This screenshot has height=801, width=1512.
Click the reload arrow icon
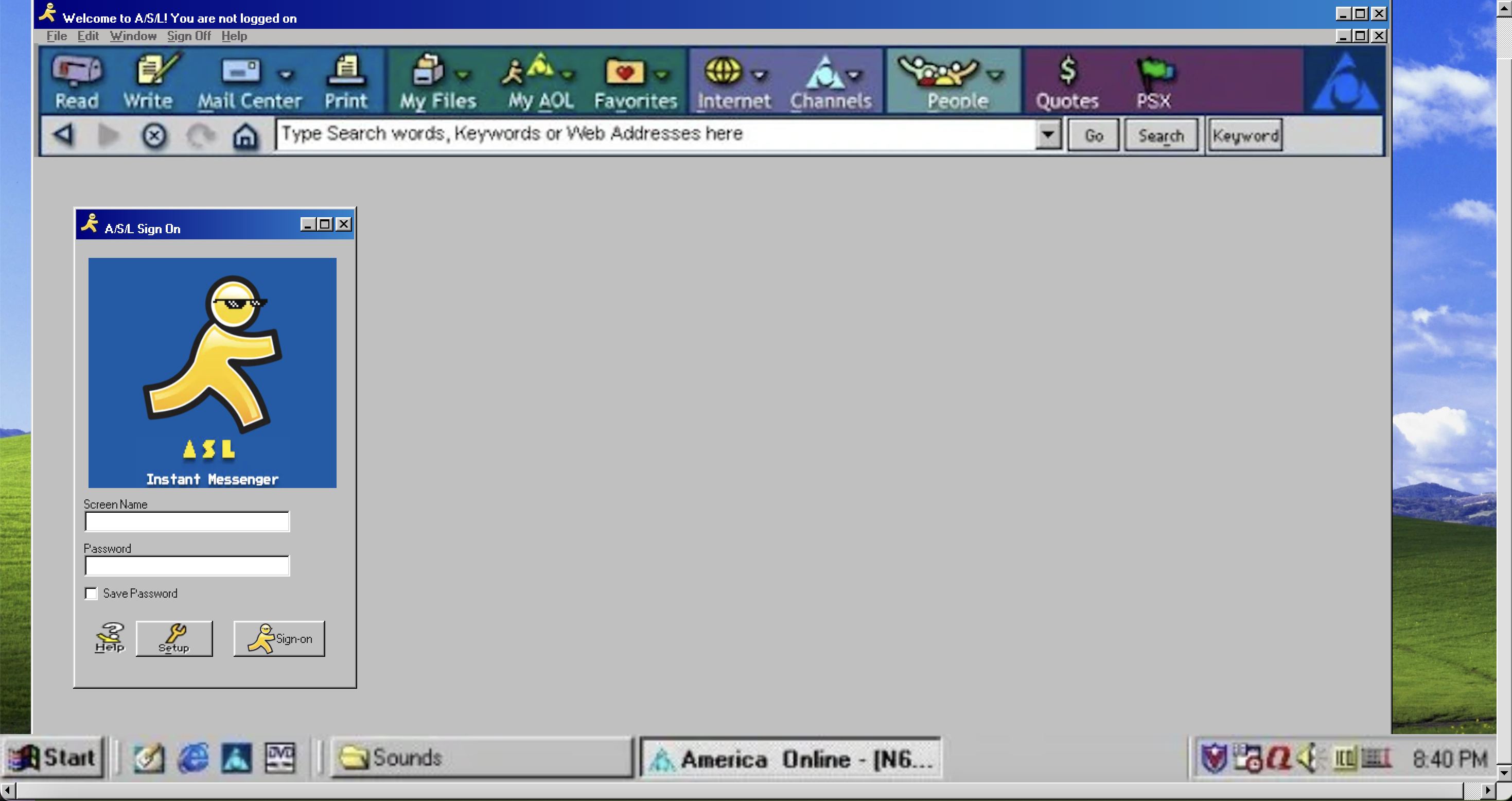[x=201, y=136]
